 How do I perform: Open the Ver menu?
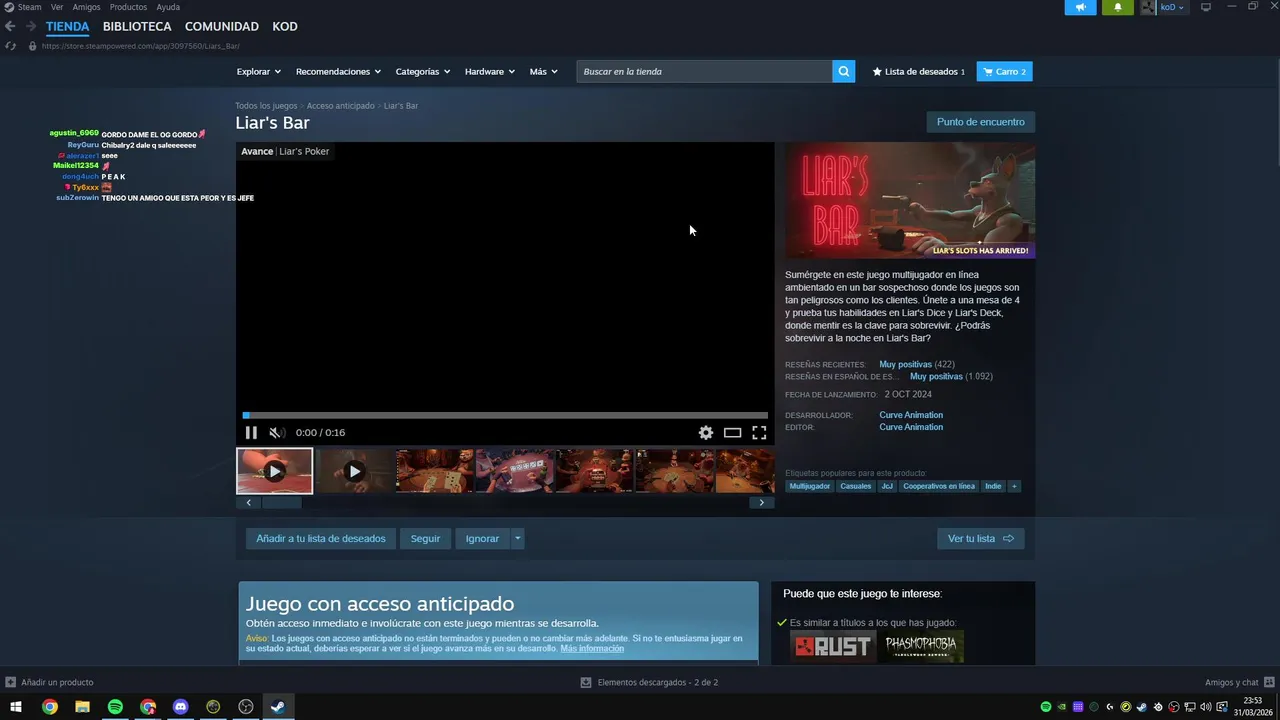[57, 7]
